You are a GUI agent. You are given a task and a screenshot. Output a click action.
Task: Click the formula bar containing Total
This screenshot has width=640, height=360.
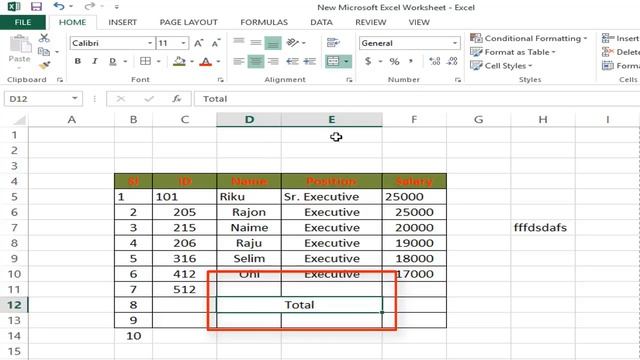tap(416, 99)
